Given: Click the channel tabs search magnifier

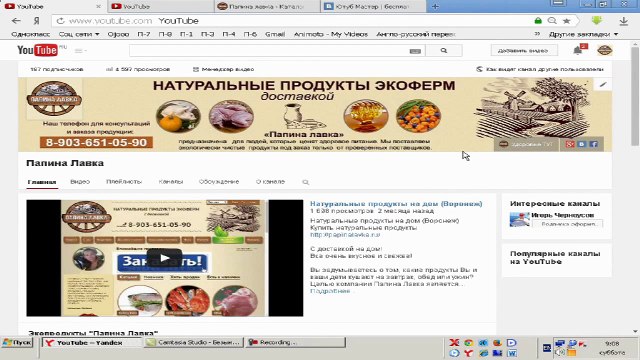Looking at the screenshot, I should pyautogui.click(x=305, y=182).
